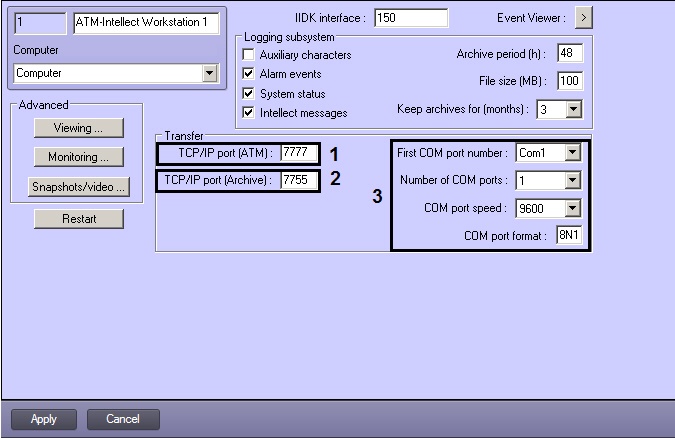The width and height of the screenshot is (675, 438).
Task: Uncheck Alarm events checkbox
Action: click(x=248, y=74)
